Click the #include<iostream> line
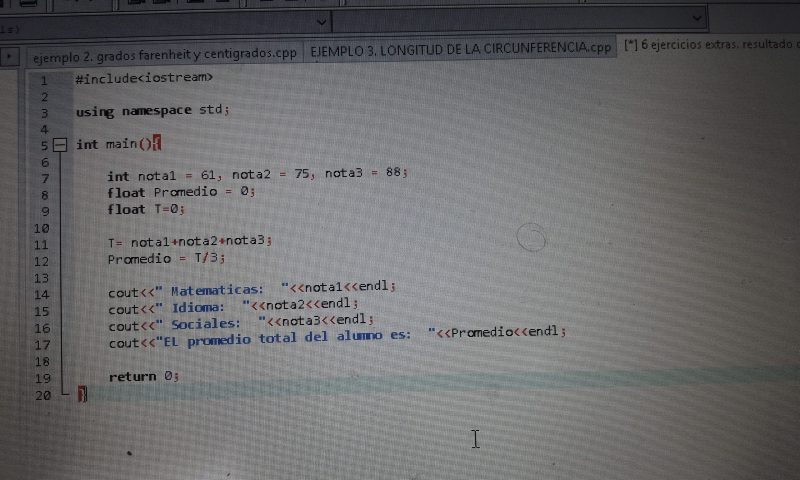 click(x=143, y=77)
